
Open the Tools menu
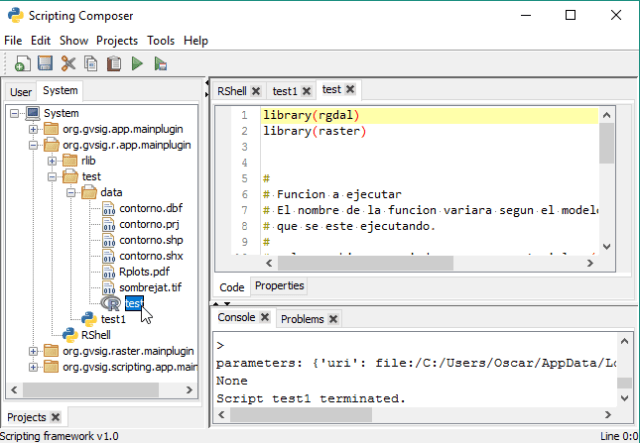click(x=160, y=41)
